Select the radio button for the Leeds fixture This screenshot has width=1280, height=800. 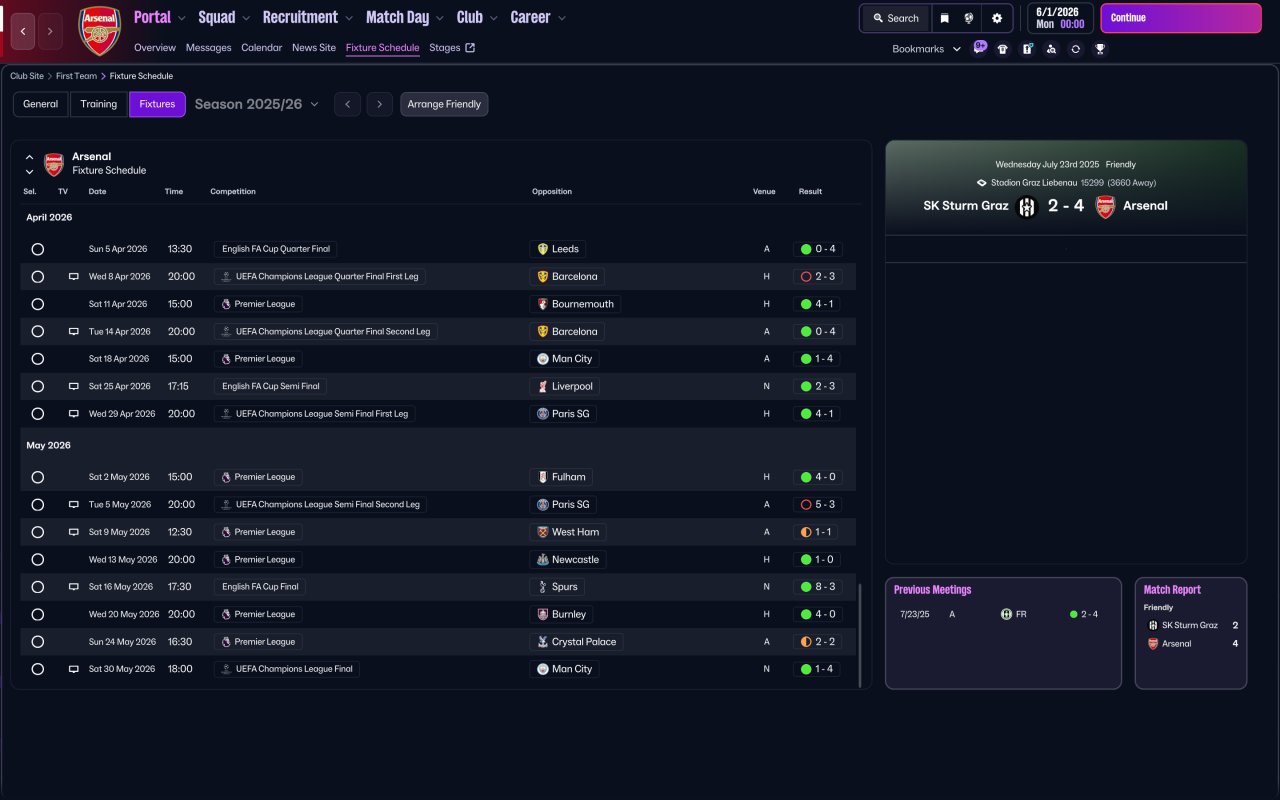[38, 249]
